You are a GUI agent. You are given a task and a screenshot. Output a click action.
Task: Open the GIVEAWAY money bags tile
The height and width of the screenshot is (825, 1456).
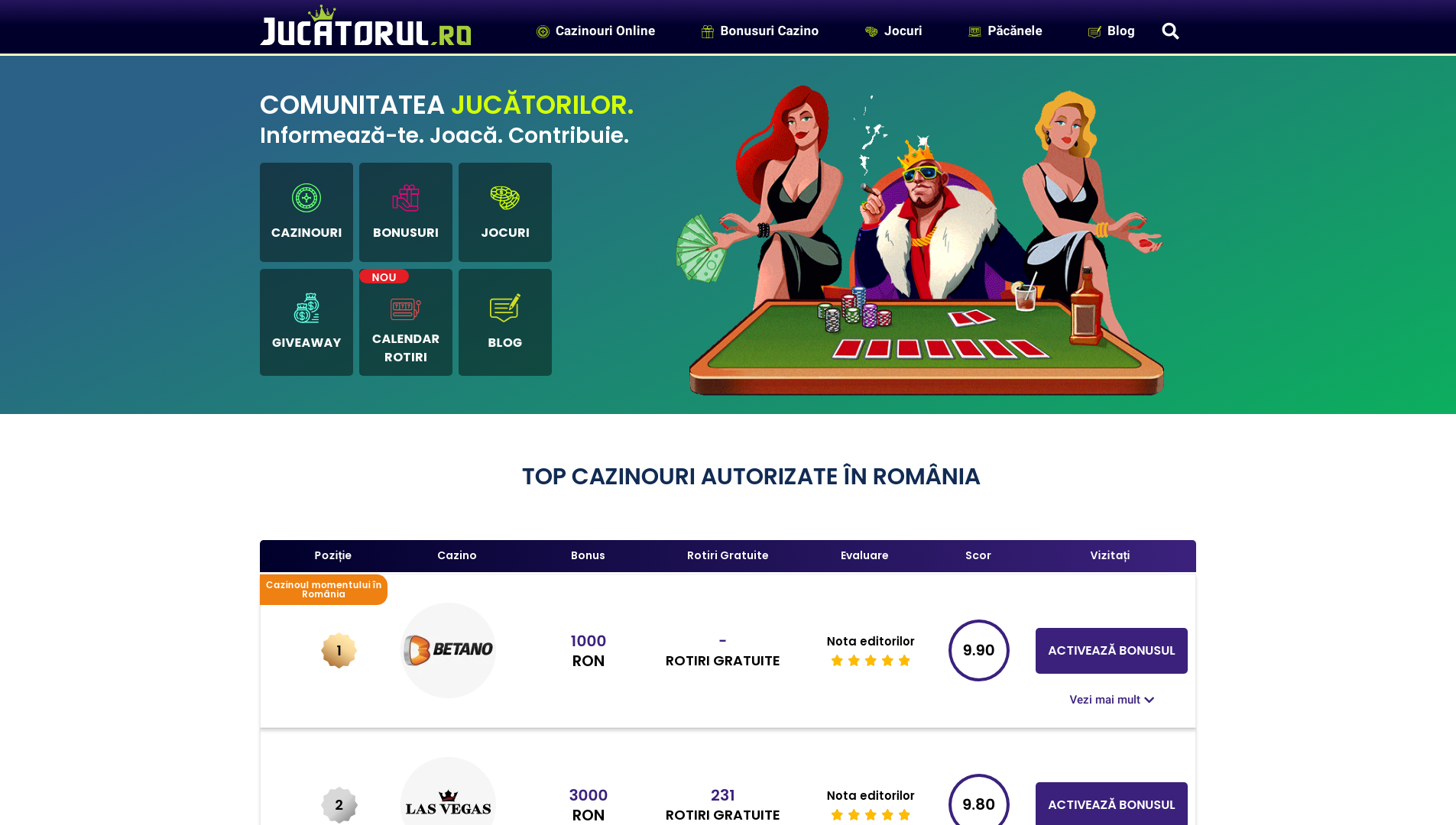tap(306, 322)
